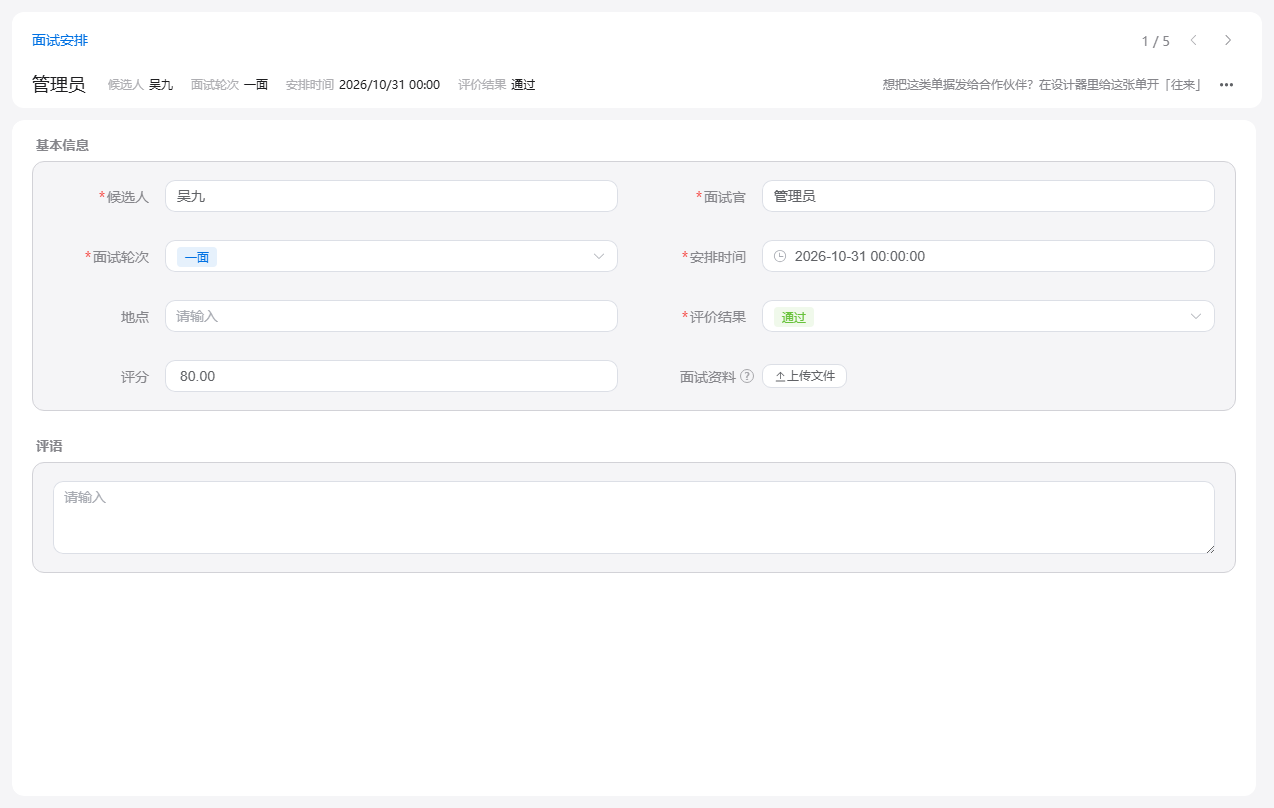Click the 评分 field showing 80.00

click(391, 376)
